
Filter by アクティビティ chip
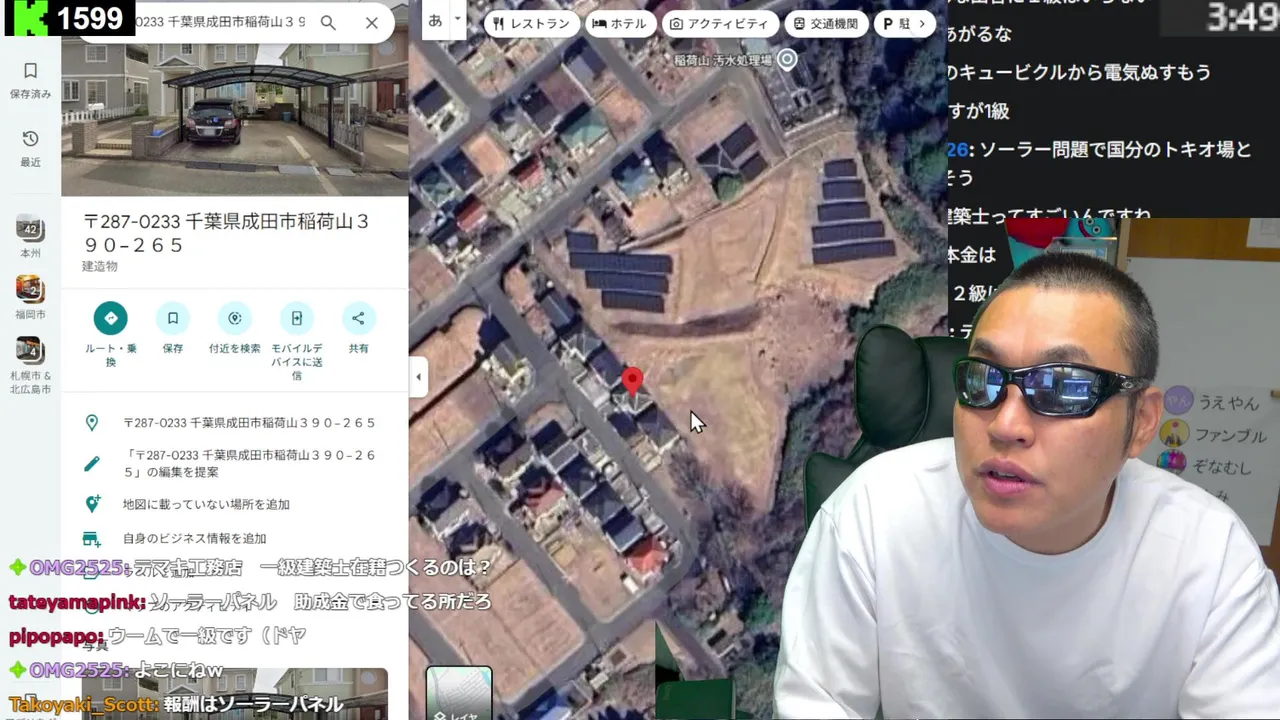719,23
